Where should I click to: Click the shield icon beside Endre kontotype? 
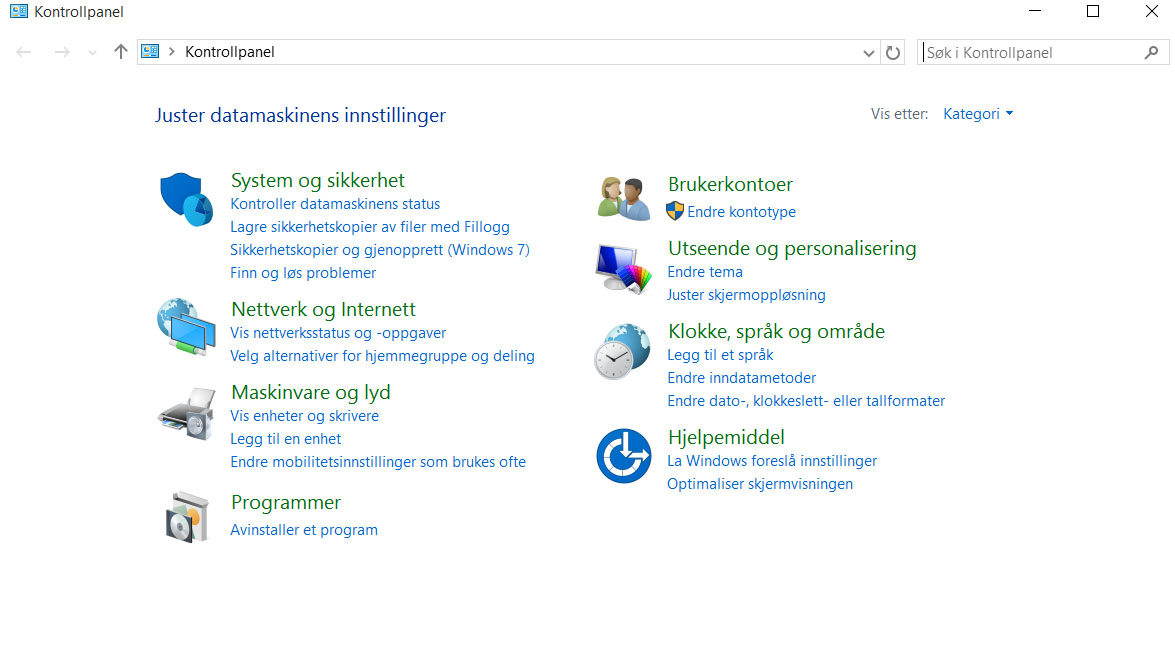point(675,211)
